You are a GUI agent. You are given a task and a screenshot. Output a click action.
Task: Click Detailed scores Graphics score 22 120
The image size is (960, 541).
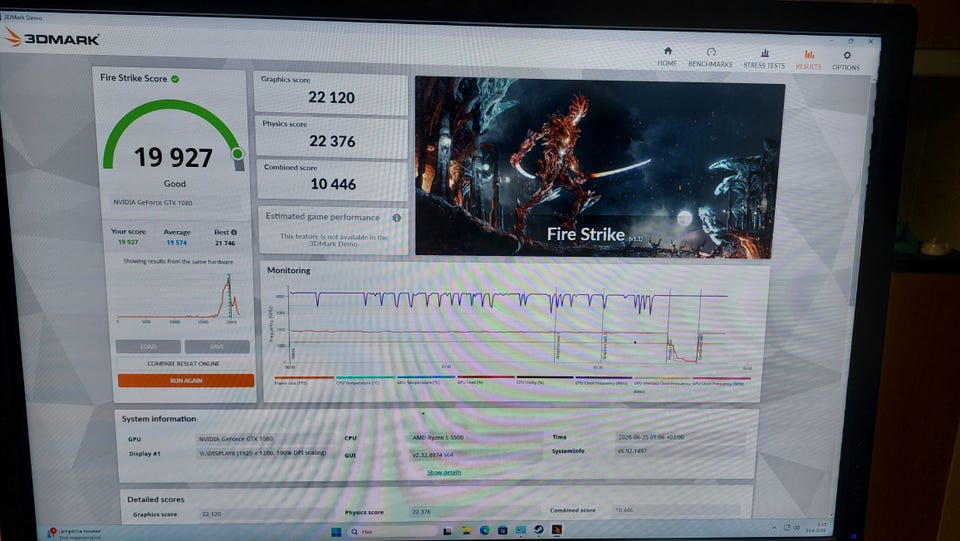266,514
